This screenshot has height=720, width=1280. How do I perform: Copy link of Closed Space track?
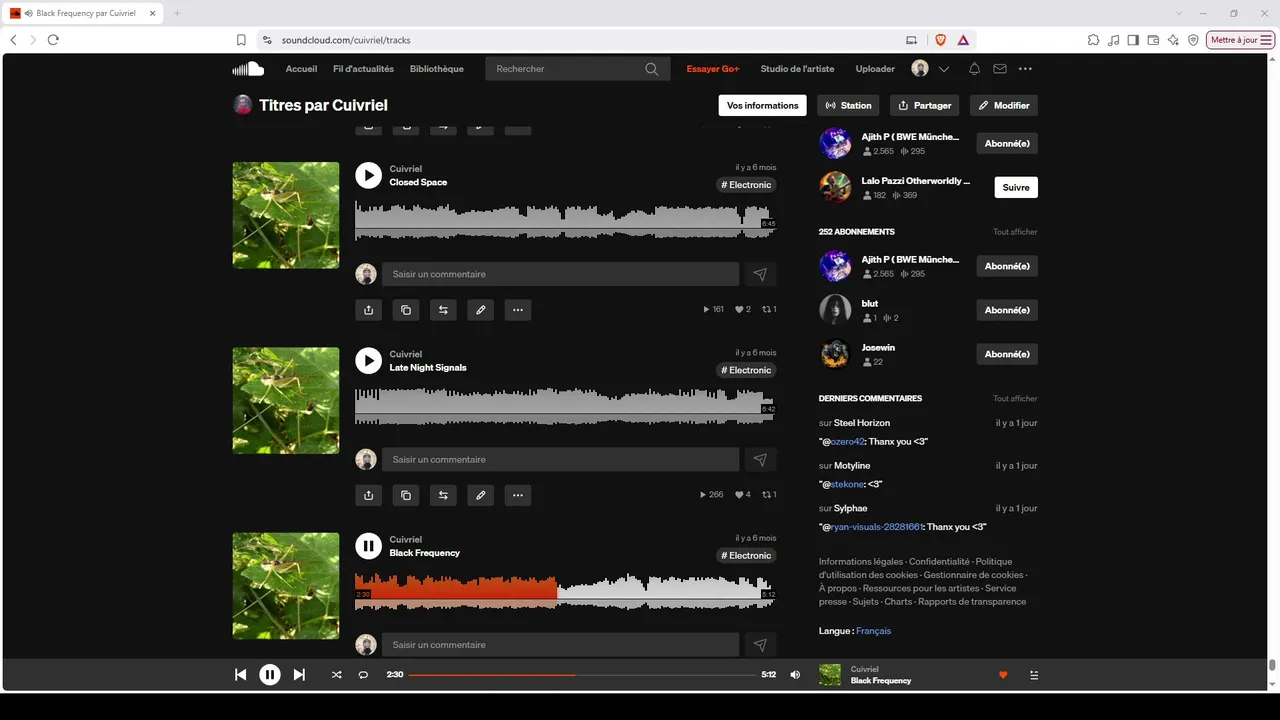406,310
